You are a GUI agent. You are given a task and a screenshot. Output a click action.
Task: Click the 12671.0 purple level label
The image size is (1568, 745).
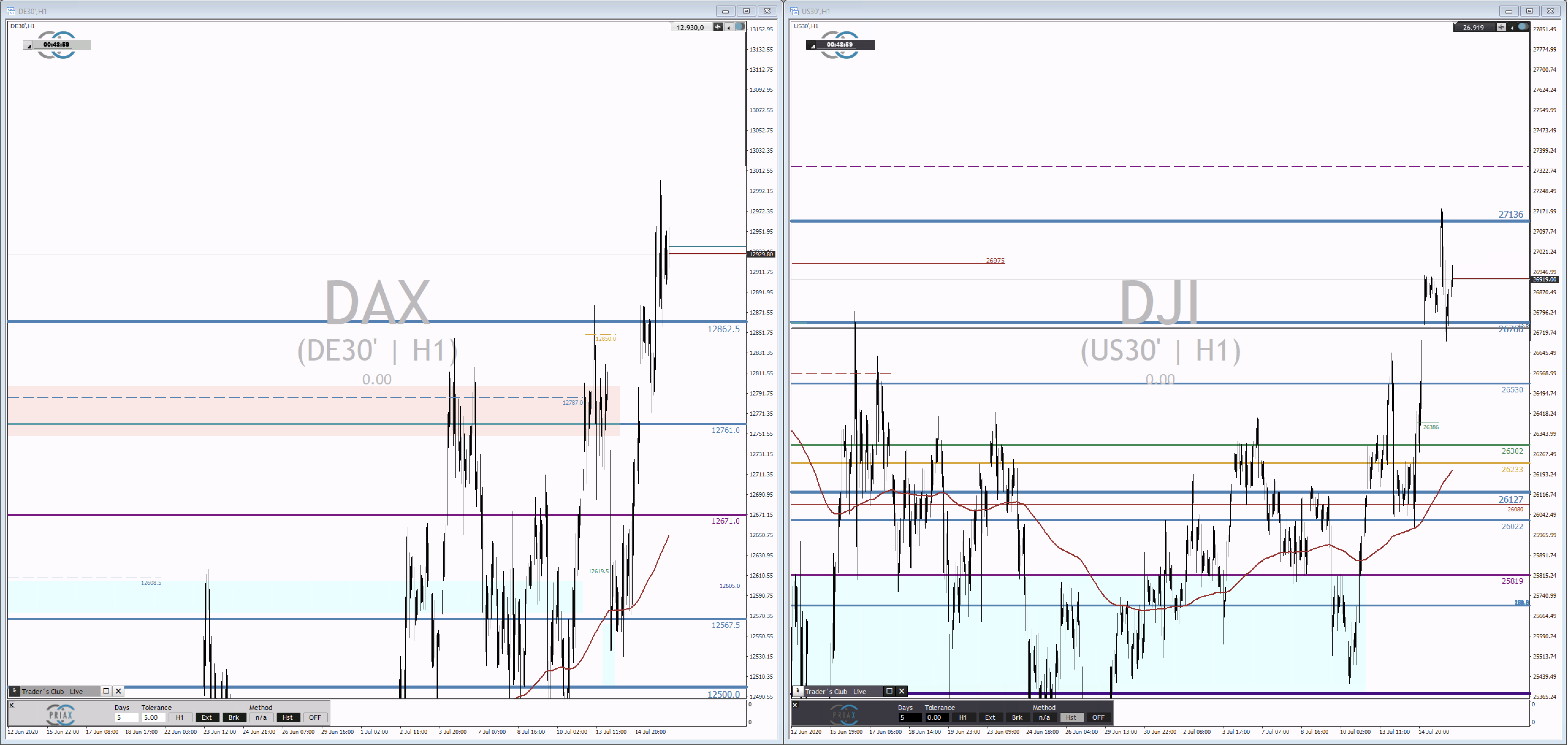point(725,521)
